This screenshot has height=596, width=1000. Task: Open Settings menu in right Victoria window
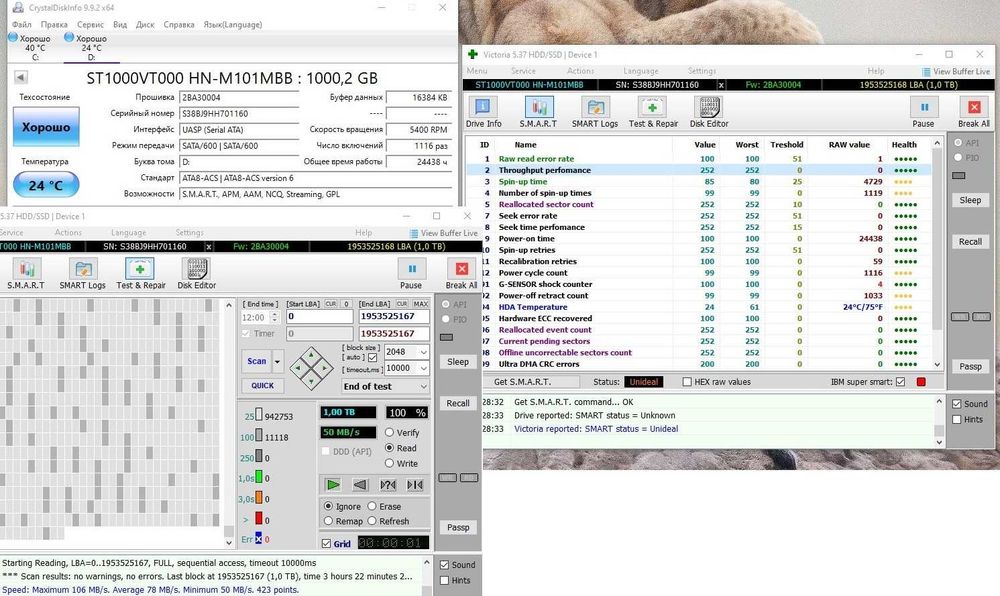click(x=702, y=71)
